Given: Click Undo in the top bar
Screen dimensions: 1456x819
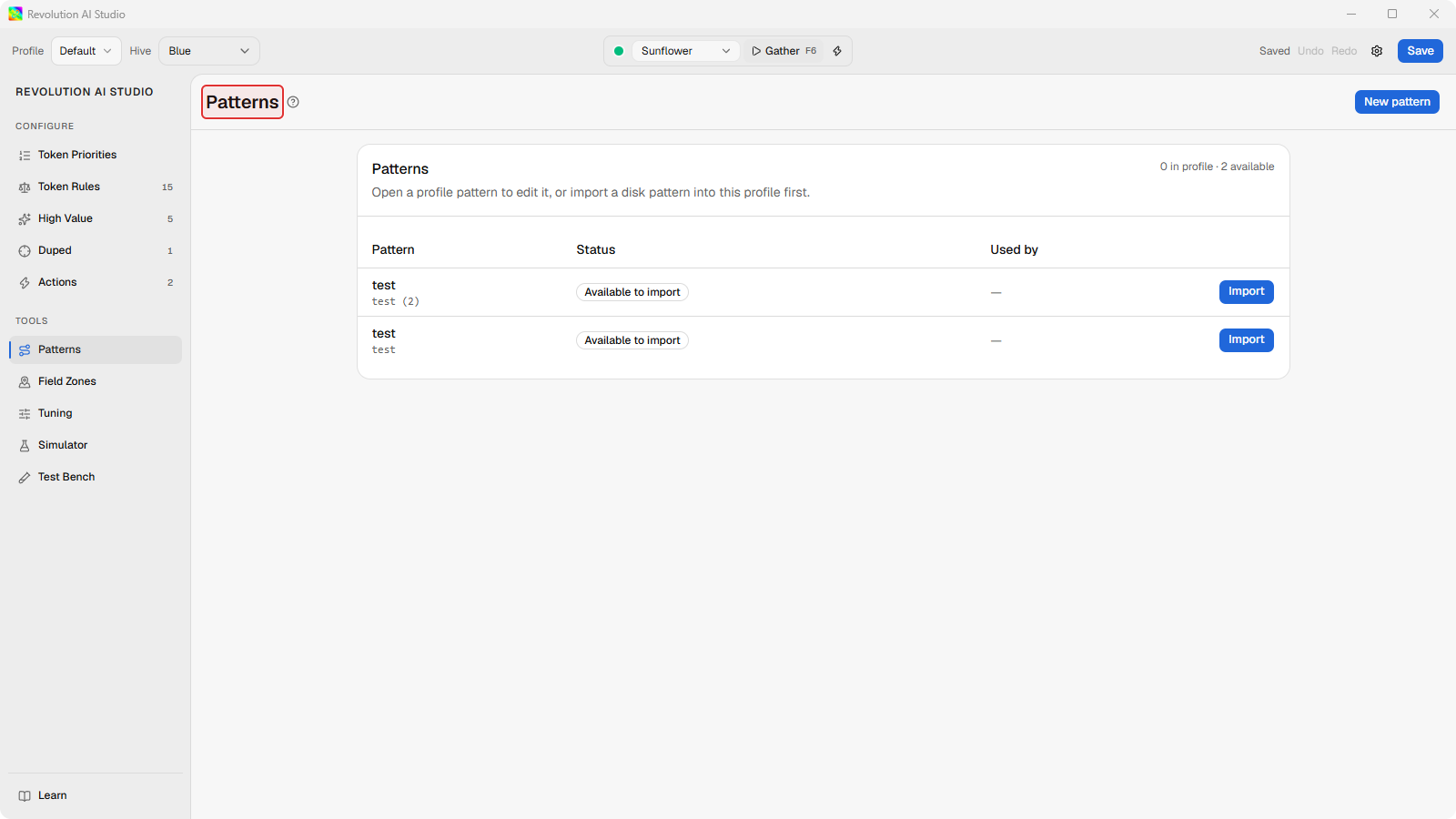Looking at the screenshot, I should click(1310, 51).
